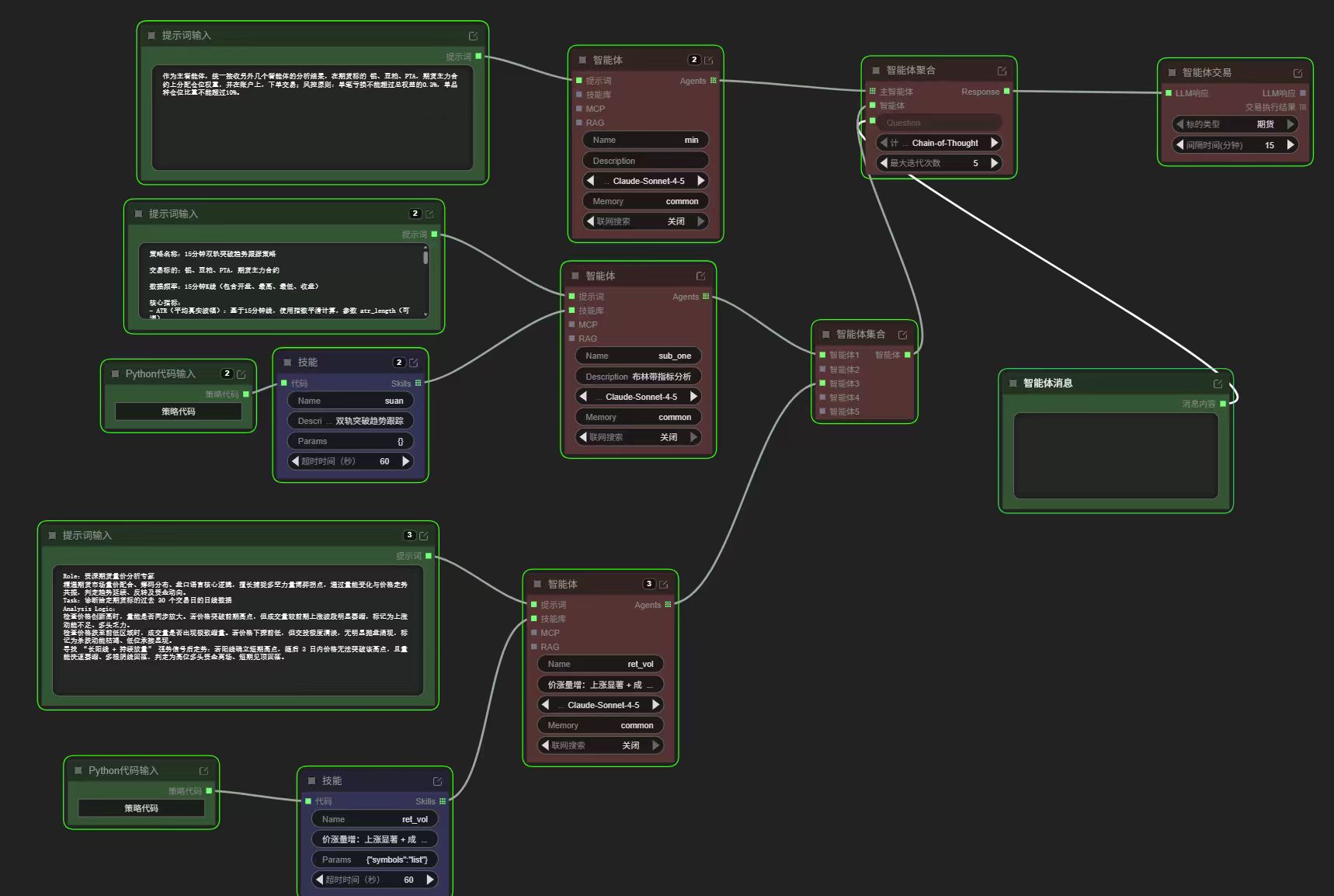Image resolution: width=1334 pixels, height=896 pixels.
Task: Click the Question input field in 智能体聚合
Action: click(x=940, y=123)
